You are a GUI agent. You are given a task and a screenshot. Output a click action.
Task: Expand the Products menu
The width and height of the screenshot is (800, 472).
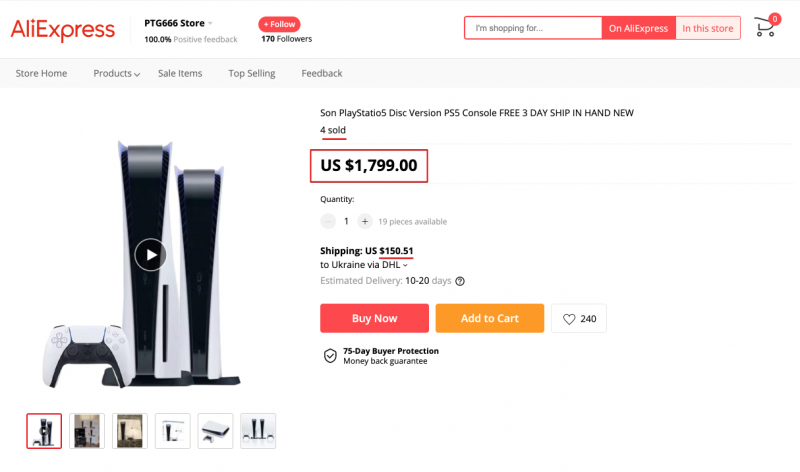116,73
